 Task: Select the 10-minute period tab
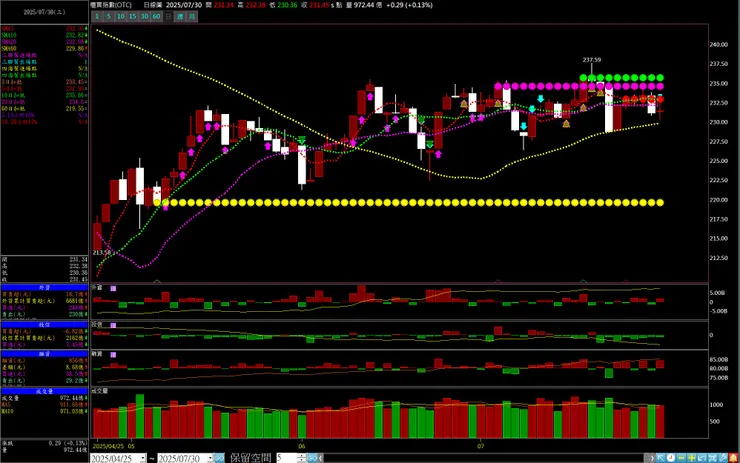pos(120,17)
